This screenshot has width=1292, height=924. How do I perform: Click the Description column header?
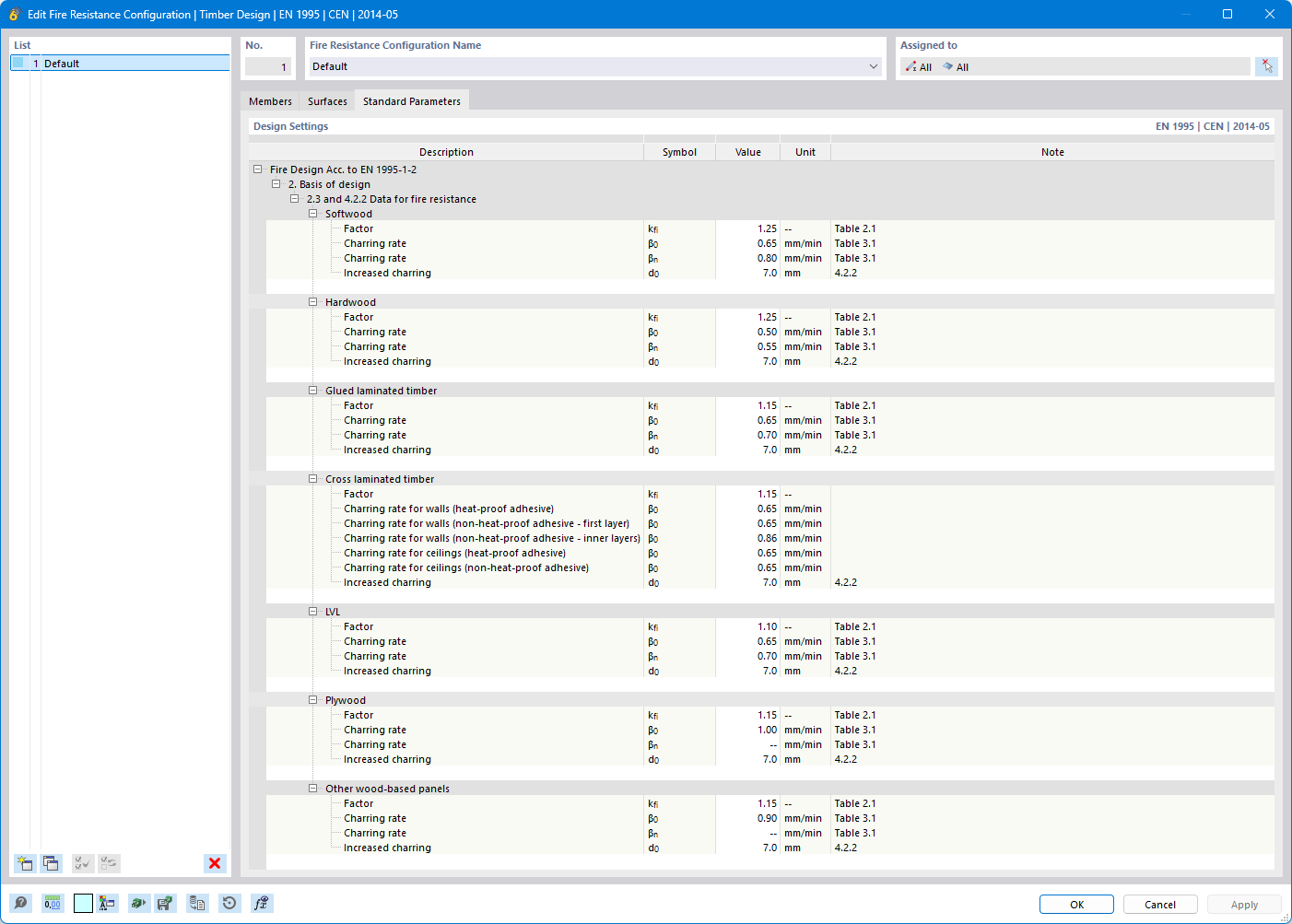(446, 152)
